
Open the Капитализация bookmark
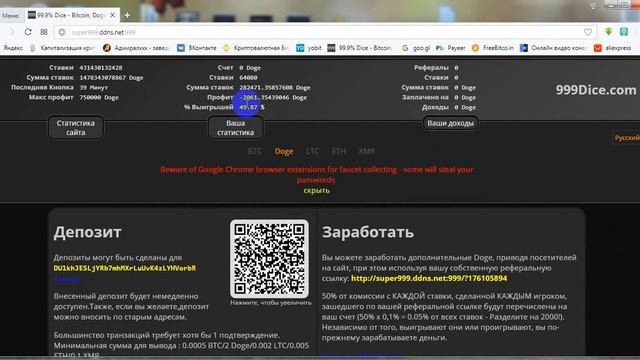point(62,48)
